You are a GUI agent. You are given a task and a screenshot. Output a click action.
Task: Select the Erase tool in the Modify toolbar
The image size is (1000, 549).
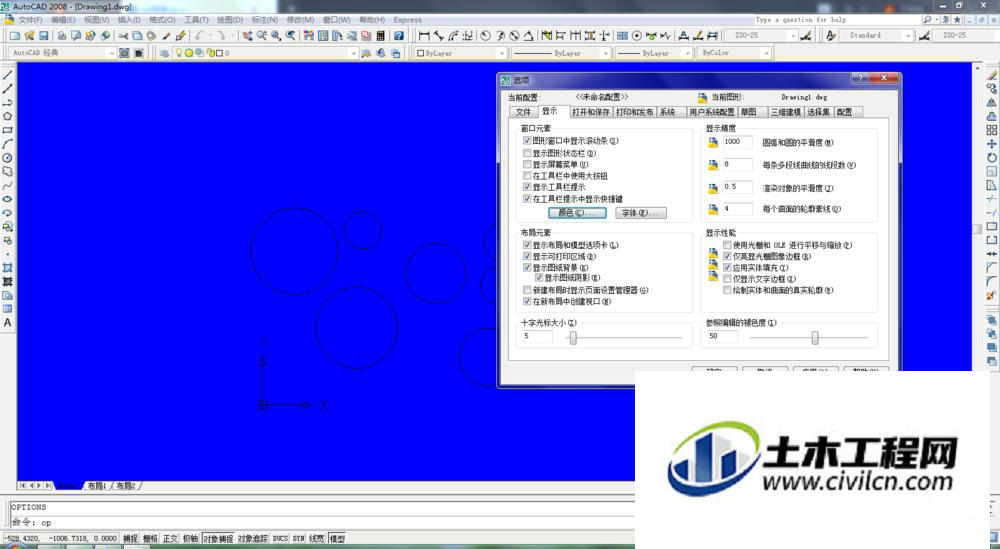[992, 75]
